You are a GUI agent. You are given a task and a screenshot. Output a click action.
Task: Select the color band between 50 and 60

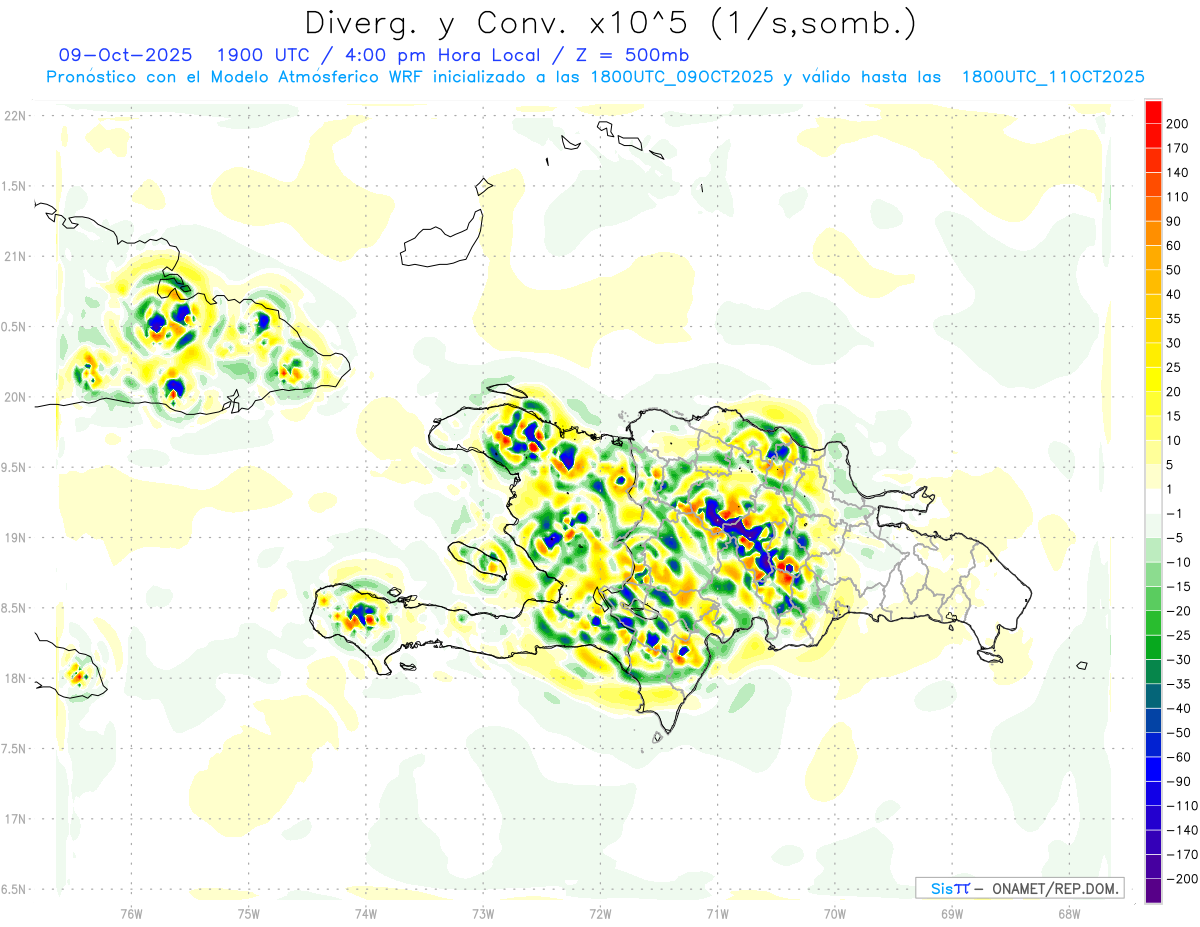(1153, 257)
